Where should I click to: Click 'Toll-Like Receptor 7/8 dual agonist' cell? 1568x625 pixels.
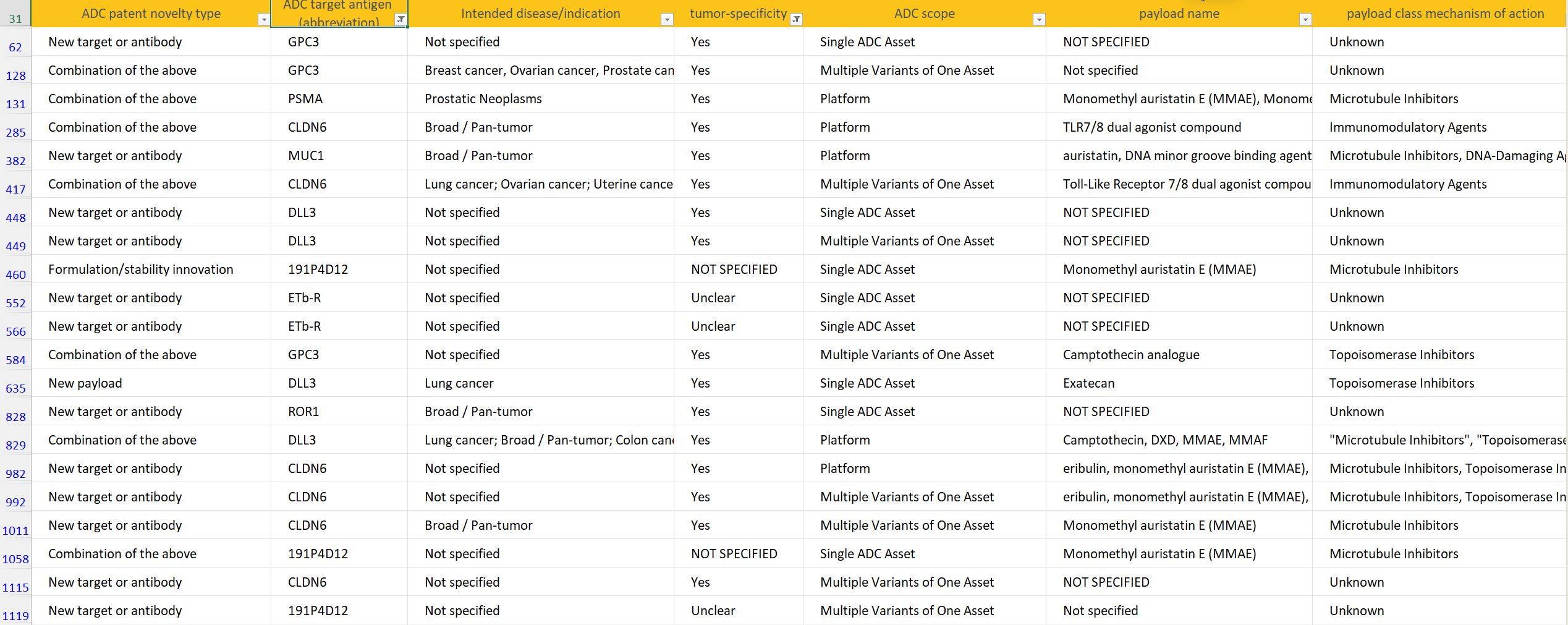coord(1179,184)
